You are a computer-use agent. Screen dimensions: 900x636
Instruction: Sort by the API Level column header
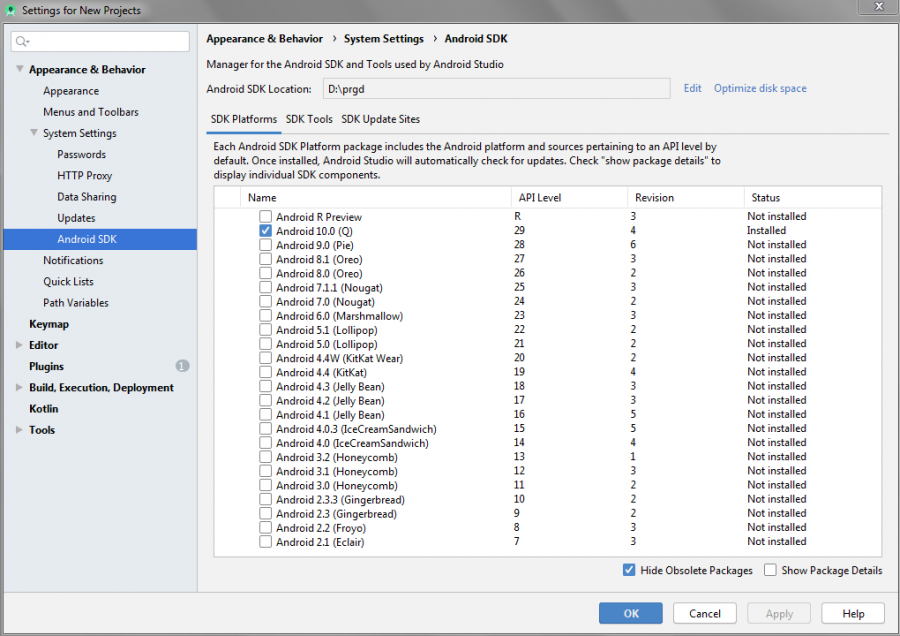569,197
